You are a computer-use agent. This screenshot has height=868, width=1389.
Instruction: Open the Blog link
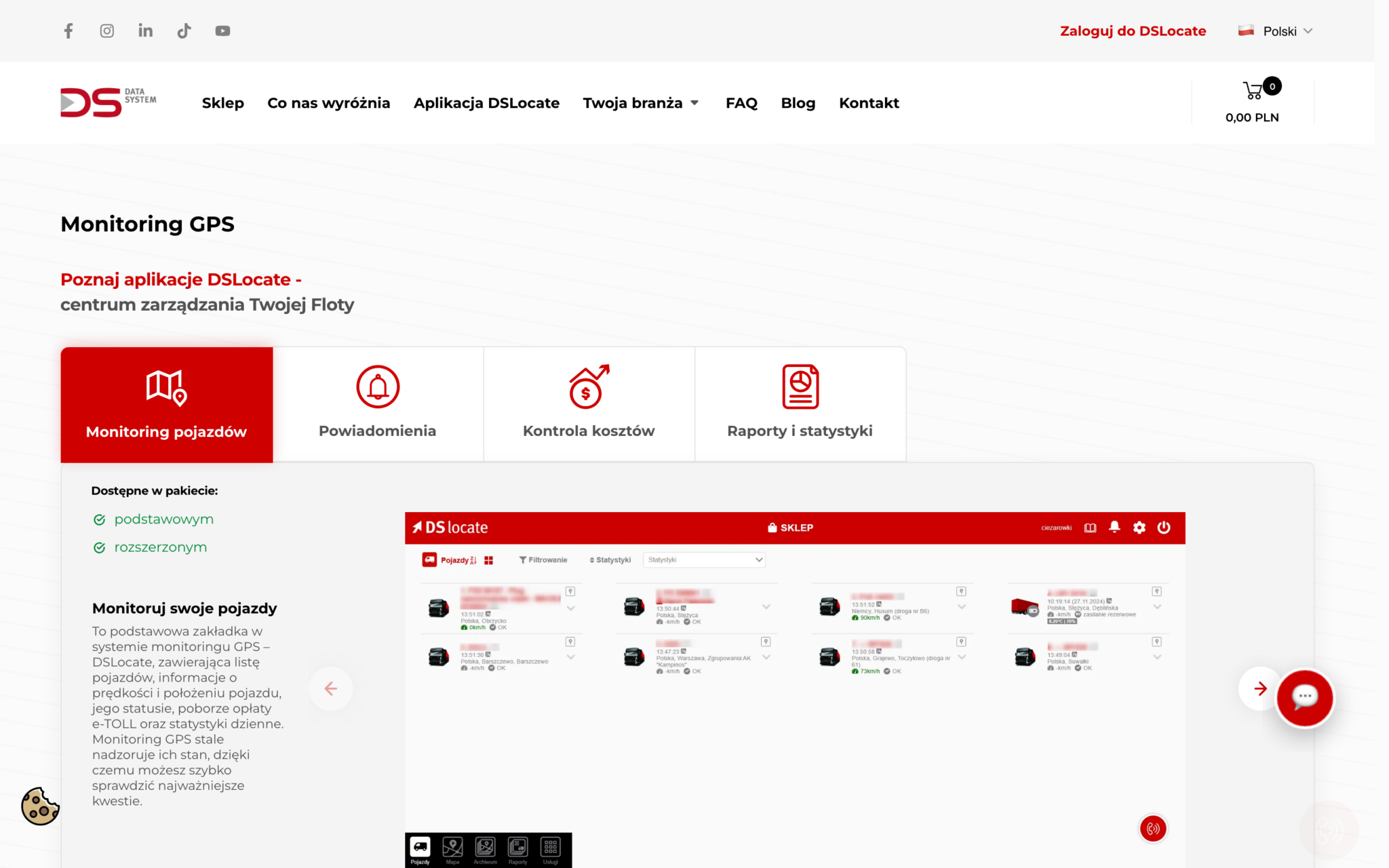click(798, 103)
